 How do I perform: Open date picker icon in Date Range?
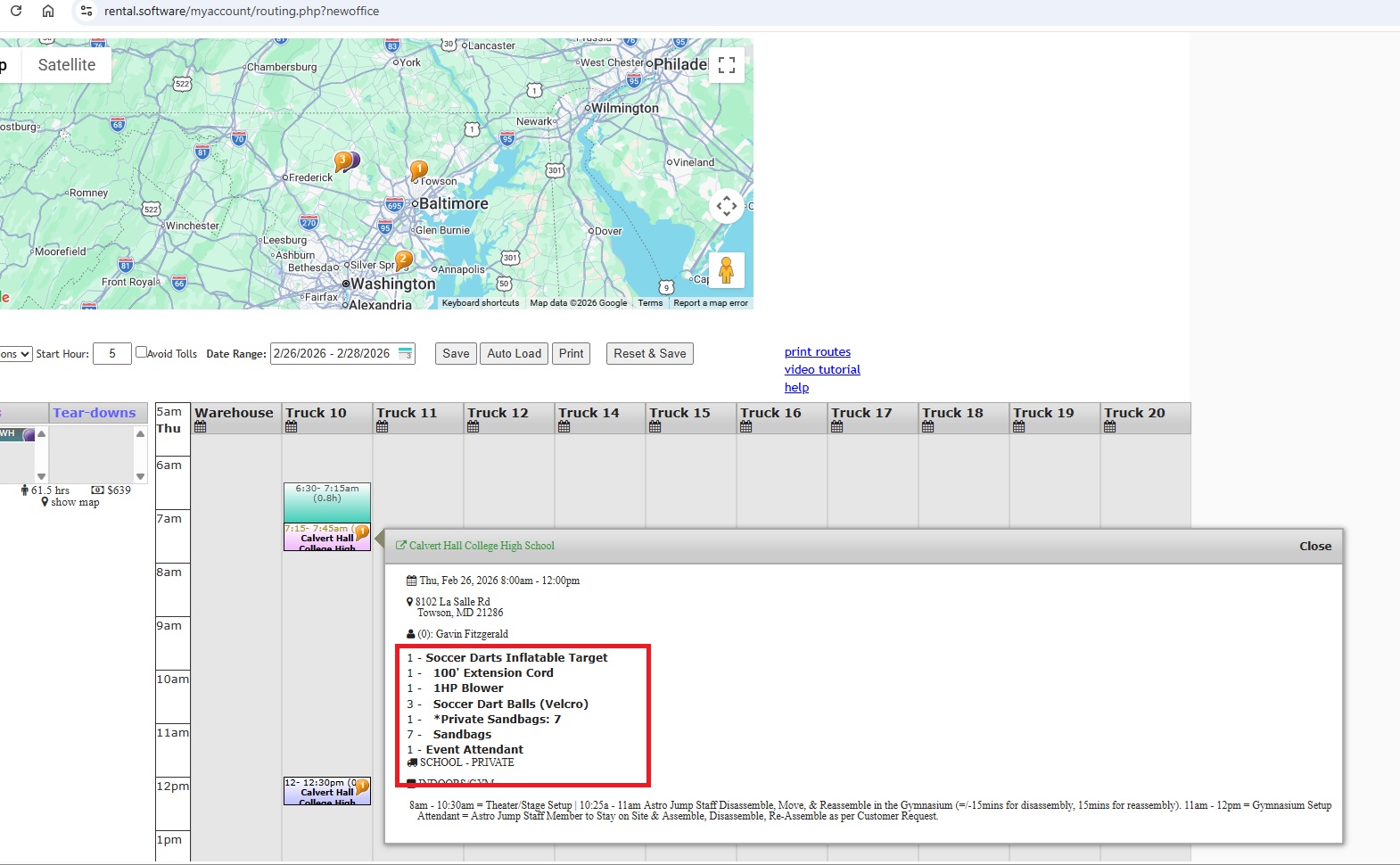406,353
